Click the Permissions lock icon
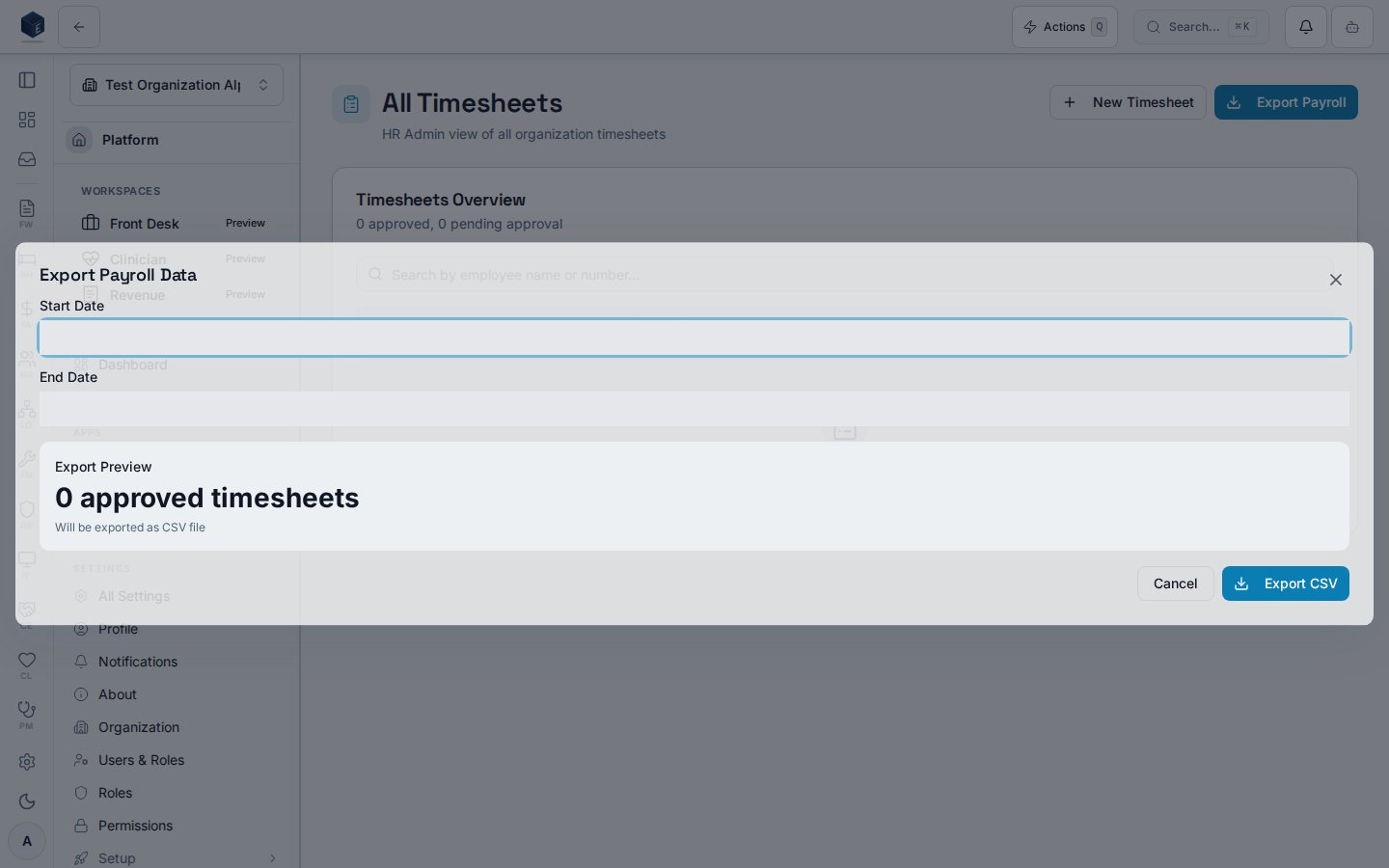 [81, 826]
